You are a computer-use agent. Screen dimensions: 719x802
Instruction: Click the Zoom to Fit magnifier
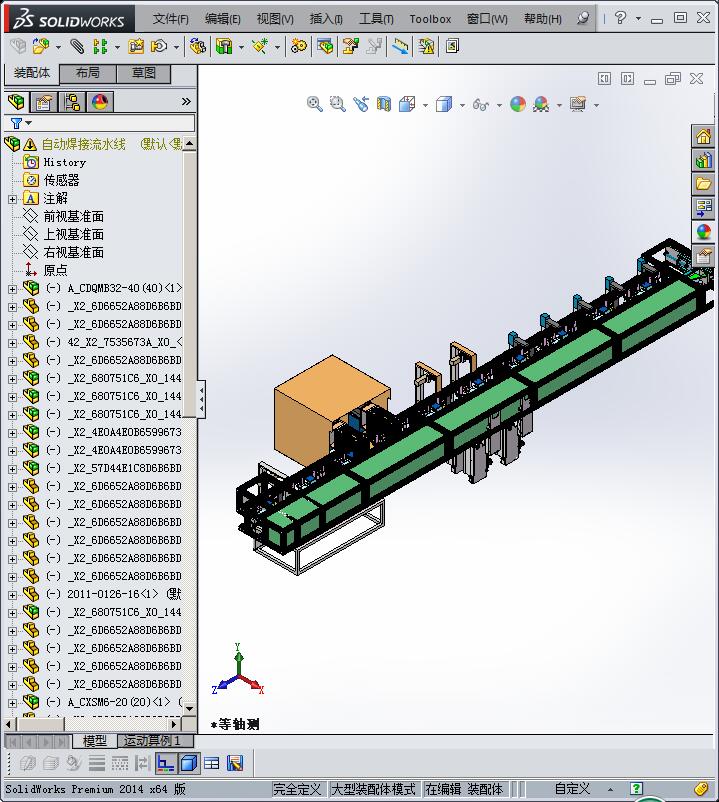click(314, 104)
